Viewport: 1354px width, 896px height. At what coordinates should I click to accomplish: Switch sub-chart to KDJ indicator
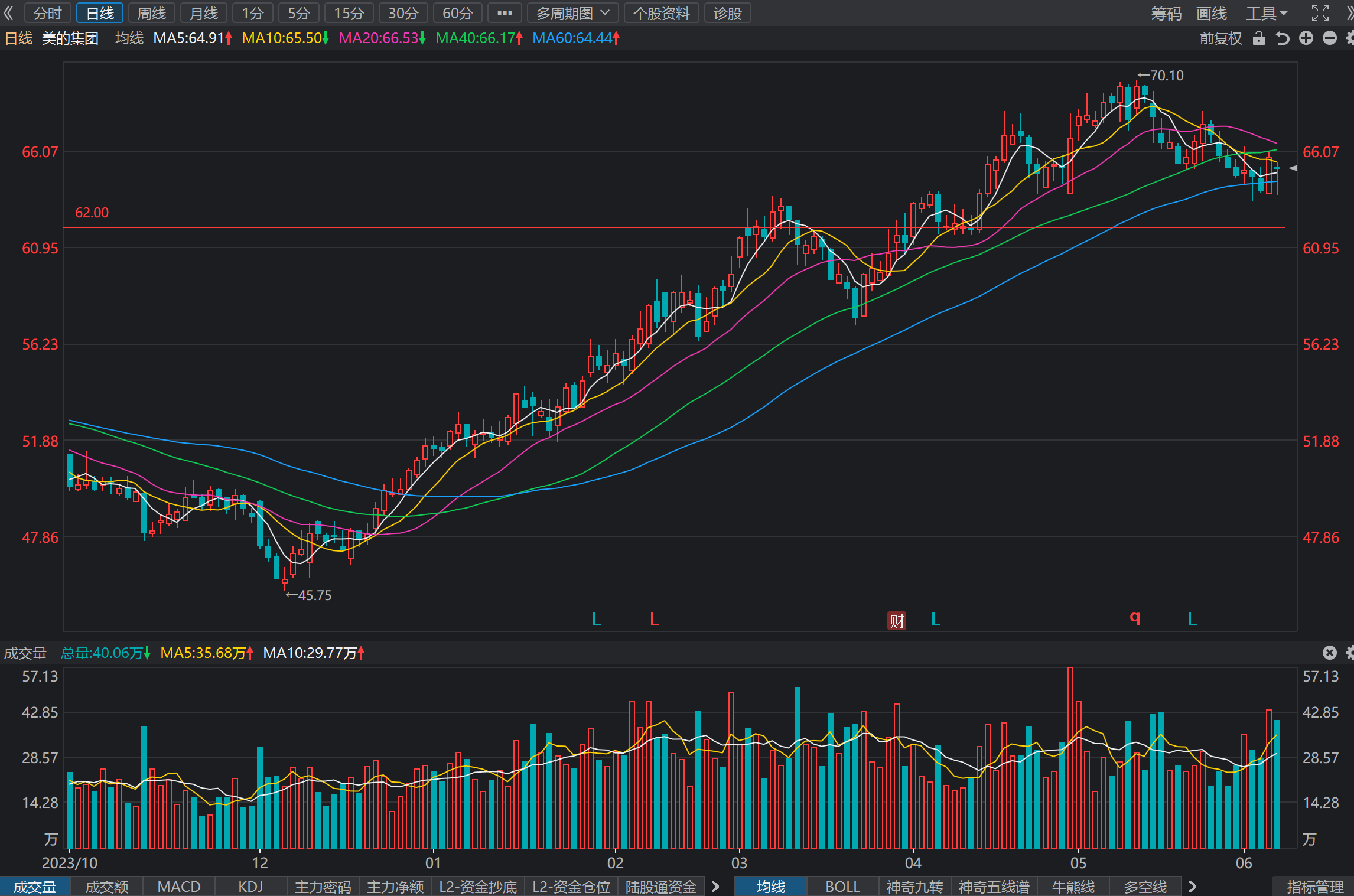coord(250,887)
